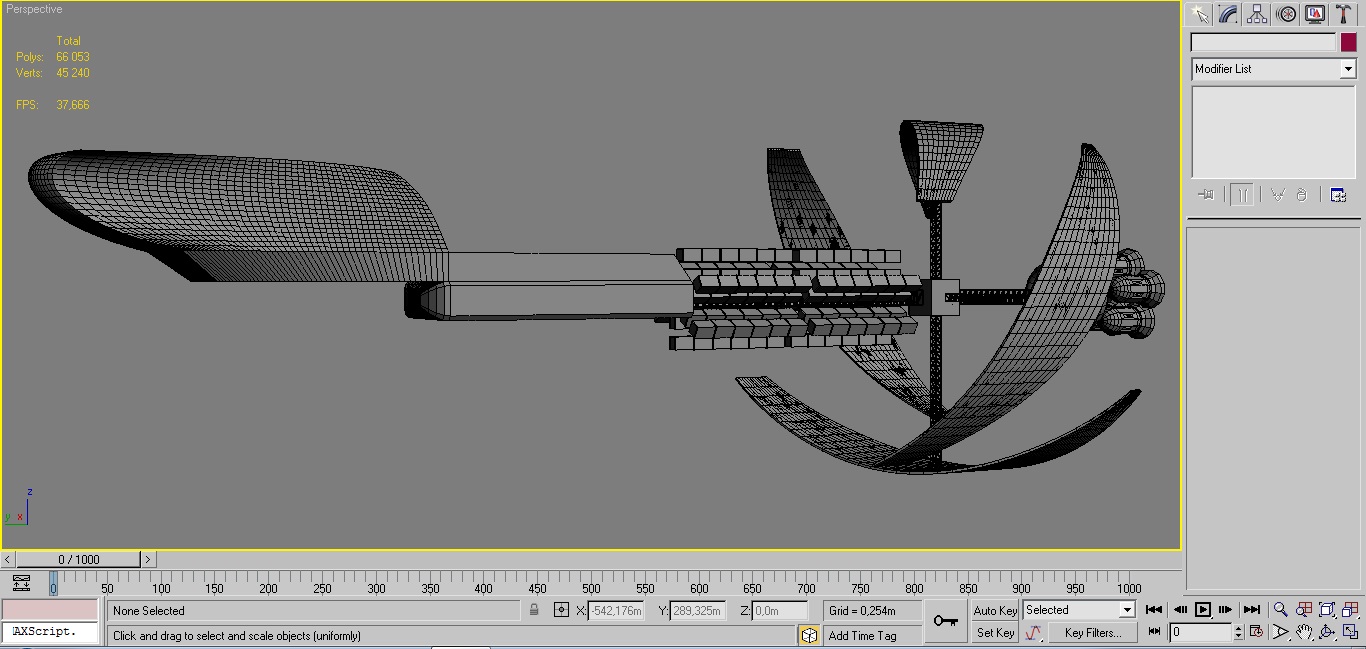Jump to the end frame

(1251, 610)
